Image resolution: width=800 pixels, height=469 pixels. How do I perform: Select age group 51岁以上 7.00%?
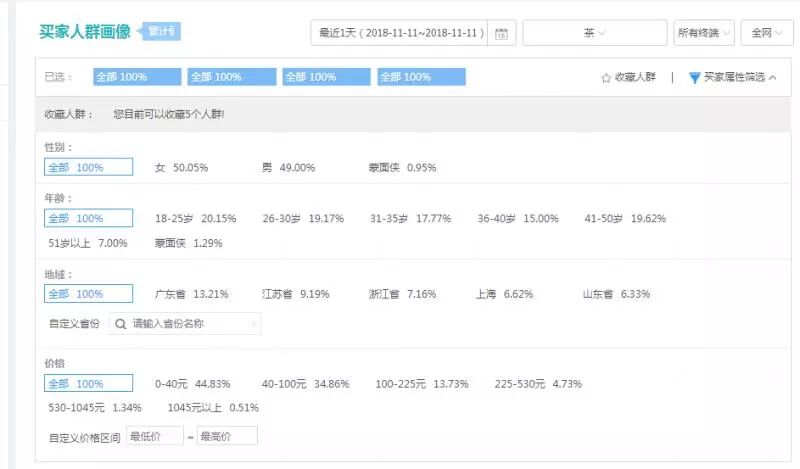(x=88, y=243)
